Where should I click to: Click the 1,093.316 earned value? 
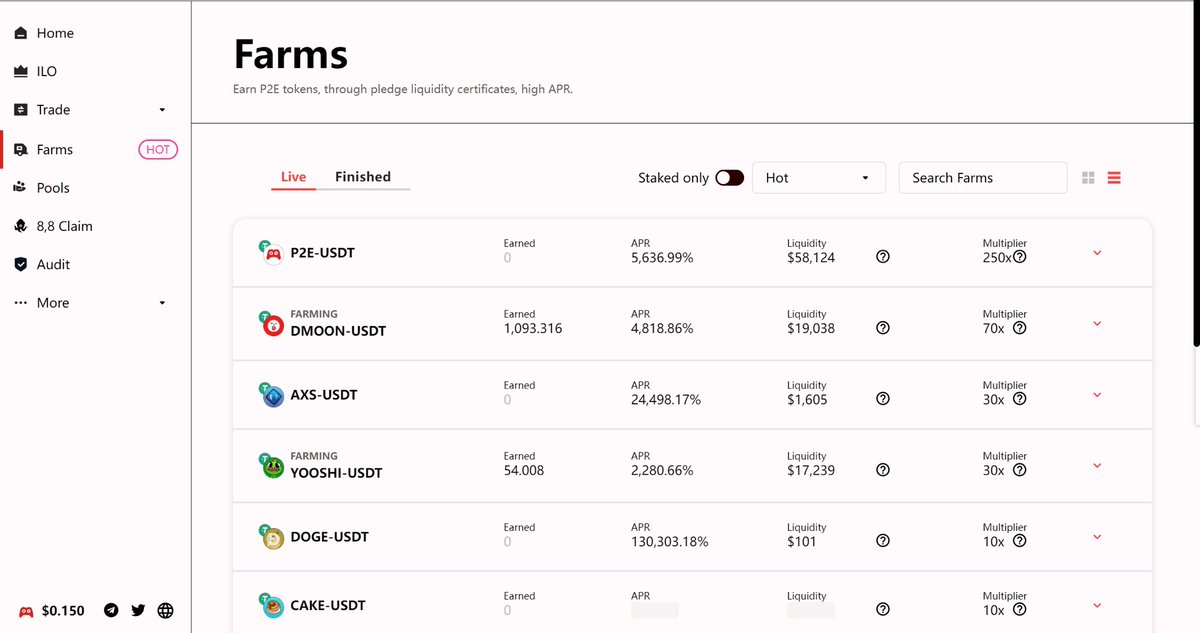tap(533, 328)
